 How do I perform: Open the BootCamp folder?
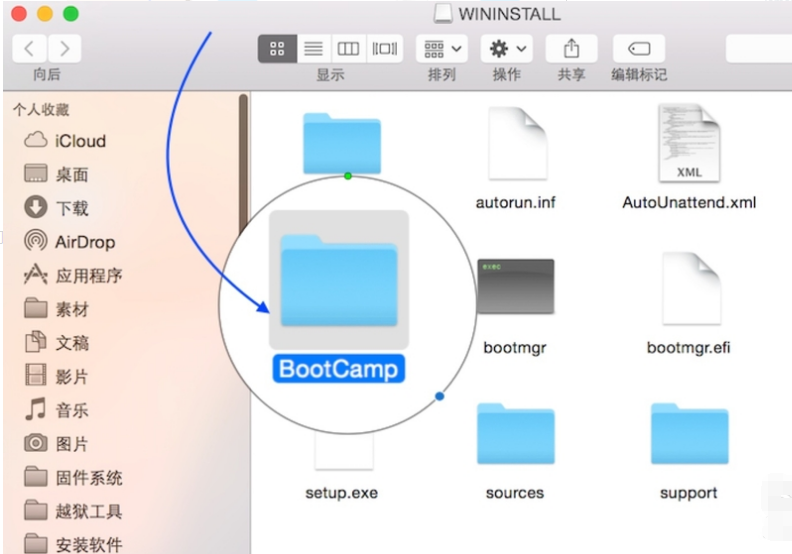[338, 282]
